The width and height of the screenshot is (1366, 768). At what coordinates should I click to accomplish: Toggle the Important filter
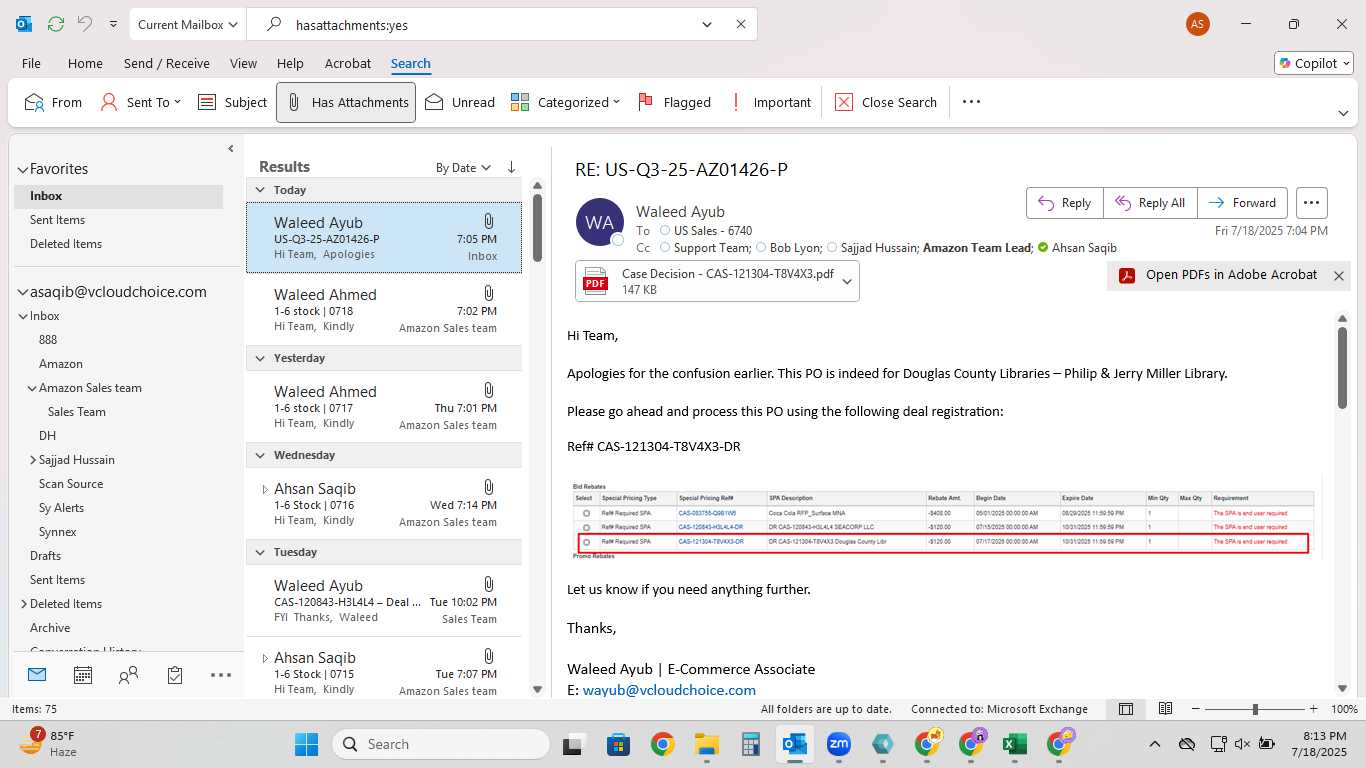[x=771, y=102]
